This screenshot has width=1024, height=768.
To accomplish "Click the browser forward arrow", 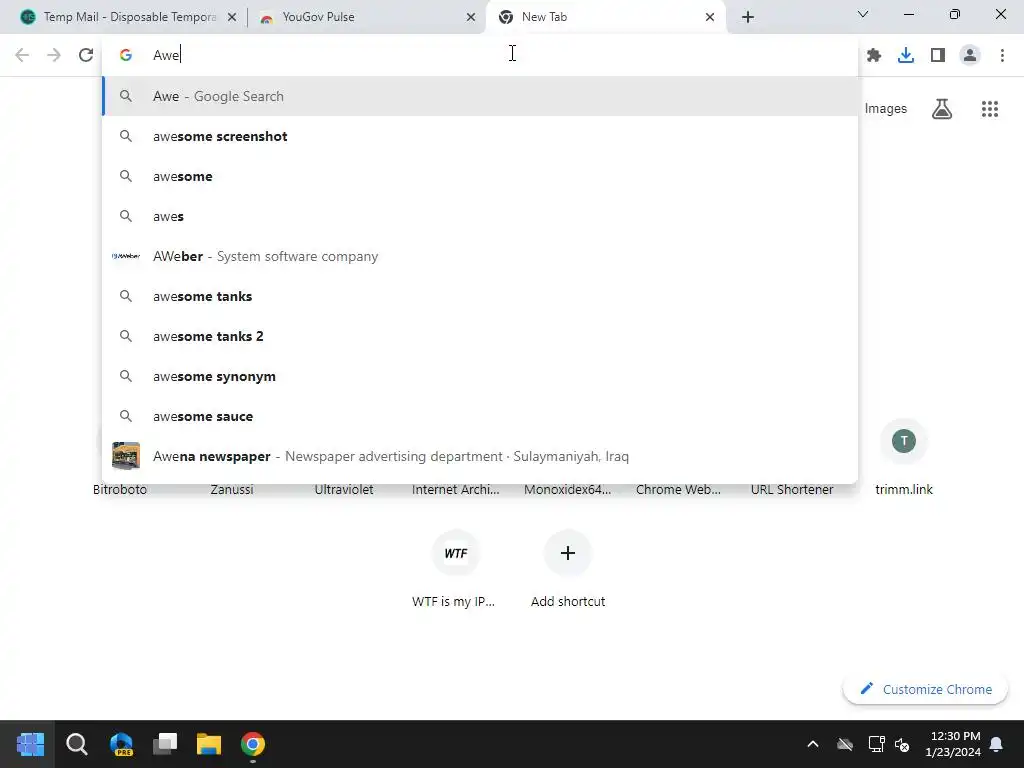I will (54, 55).
